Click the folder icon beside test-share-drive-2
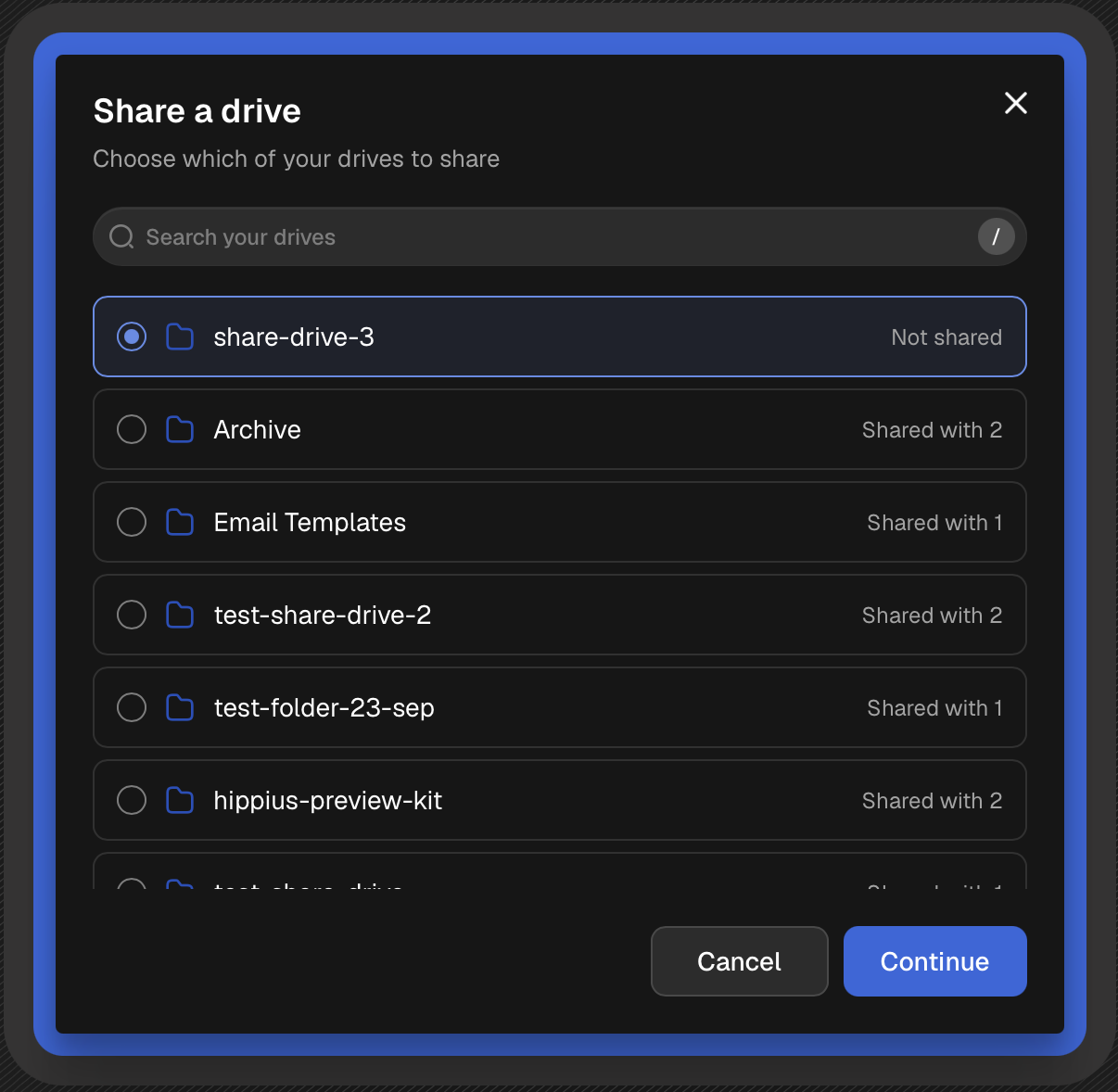The height and width of the screenshot is (1092, 1118). [180, 615]
